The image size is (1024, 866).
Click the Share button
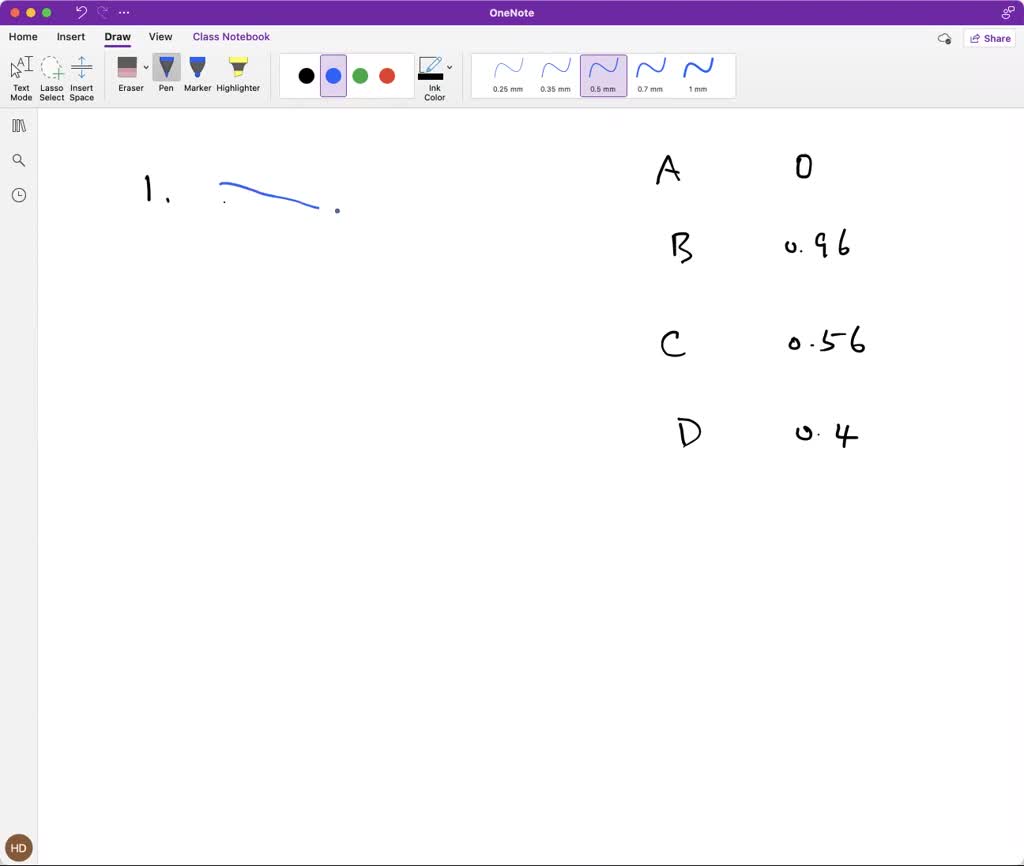(x=989, y=39)
